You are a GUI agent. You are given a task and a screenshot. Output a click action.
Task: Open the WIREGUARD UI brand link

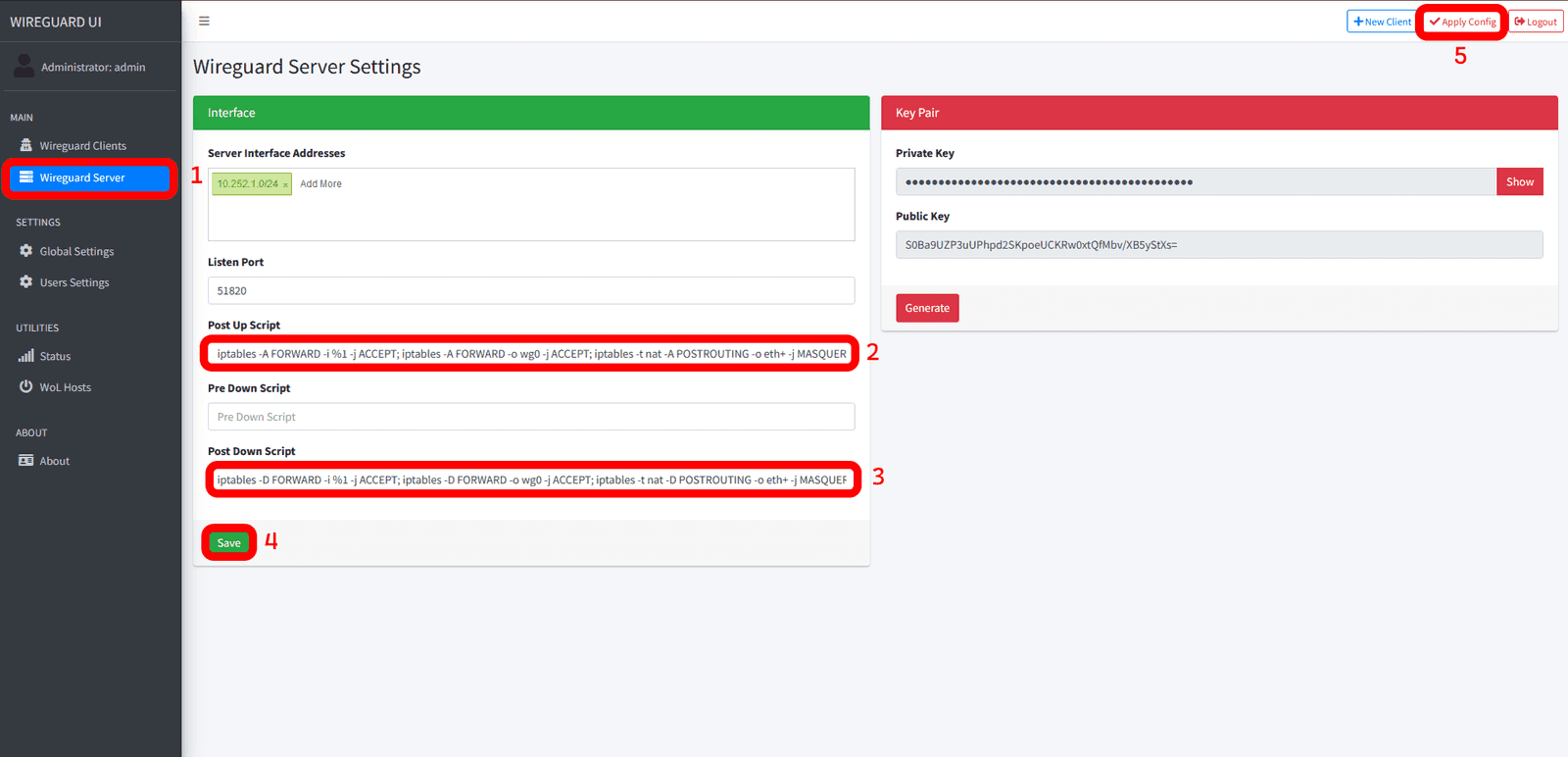point(56,22)
